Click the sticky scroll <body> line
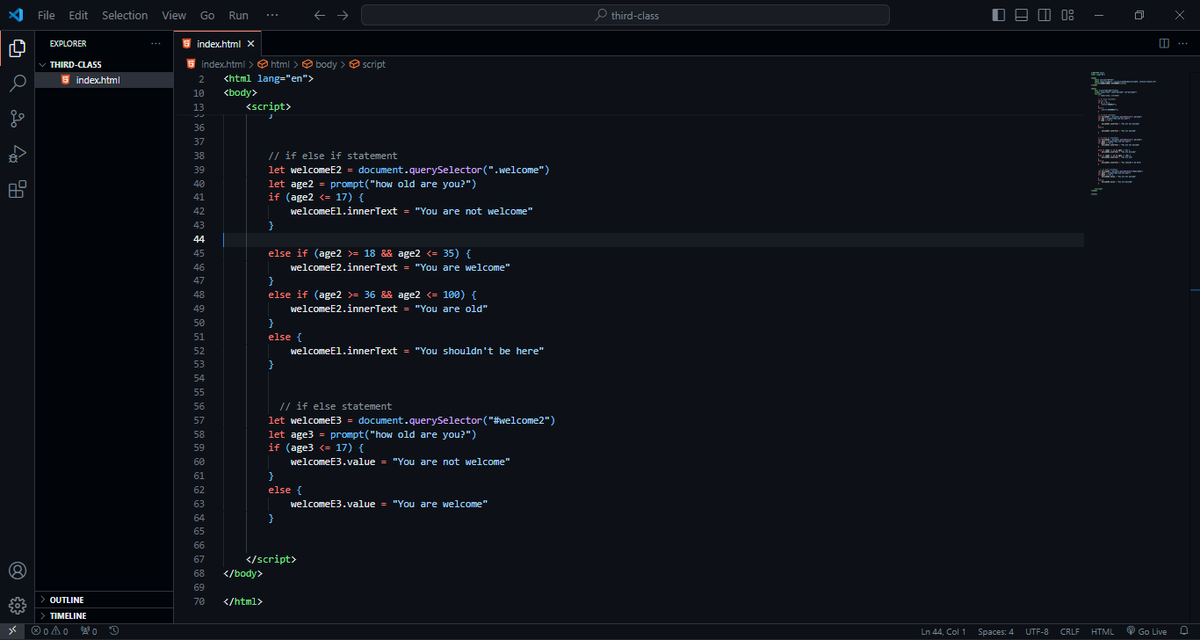Image resolution: width=1200 pixels, height=640 pixels. pos(240,93)
